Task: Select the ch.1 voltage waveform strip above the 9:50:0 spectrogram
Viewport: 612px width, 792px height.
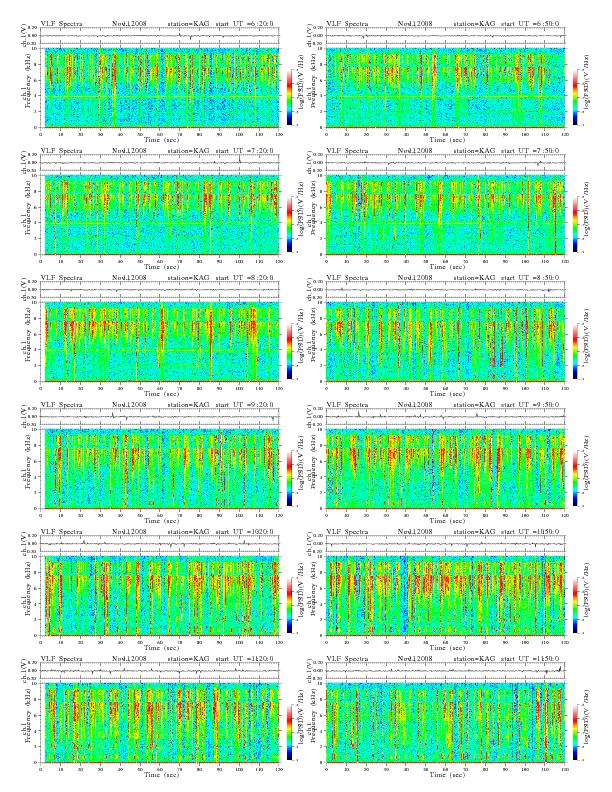Action: [x=445, y=417]
